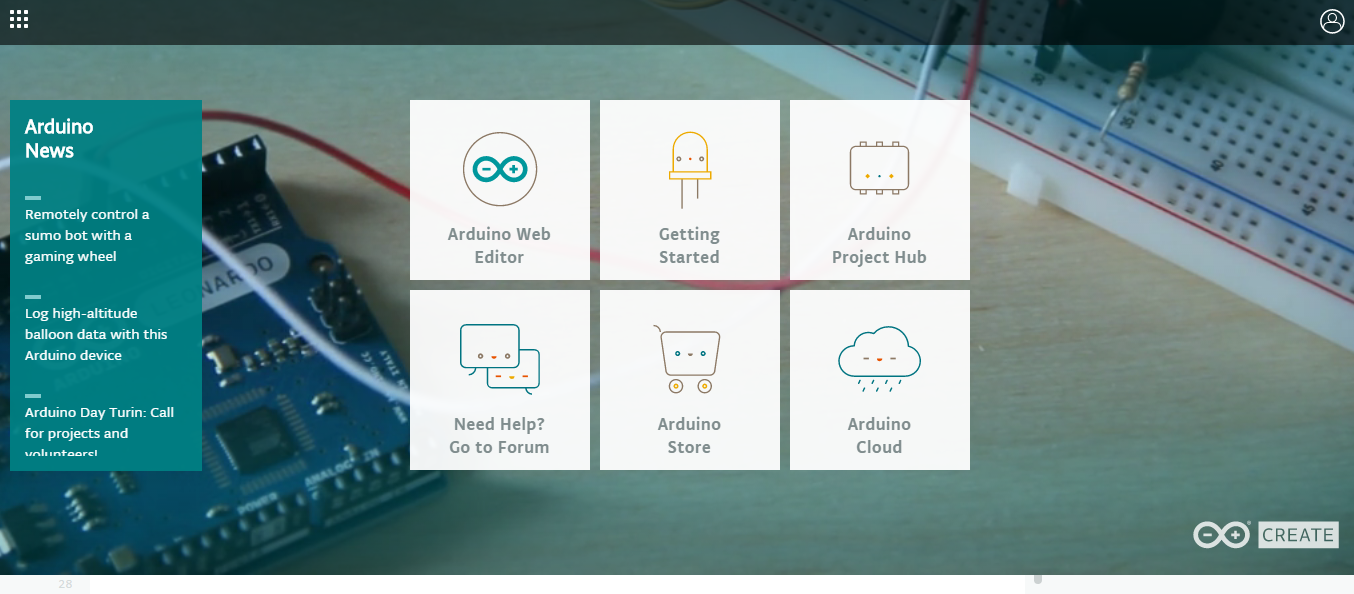
Task: Click the scrollbar handle at page bottom
Action: click(x=1038, y=579)
